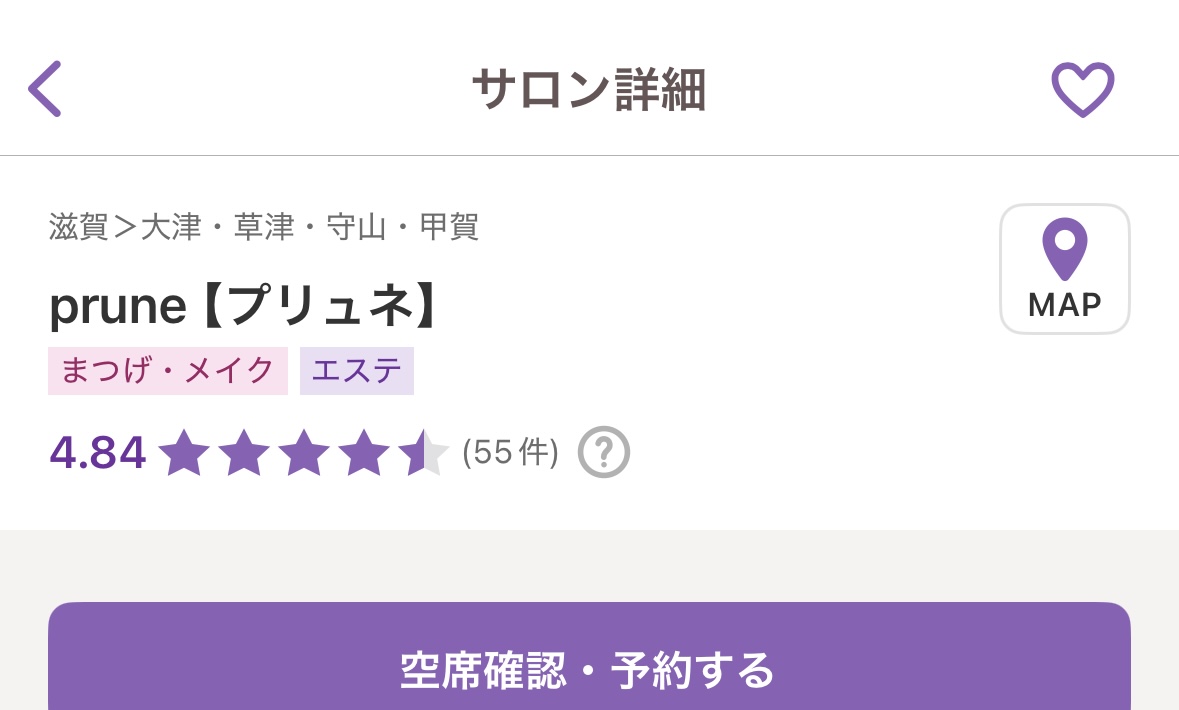Image resolution: width=1179 pixels, height=710 pixels.
Task: Go back using the left chevron arrow
Action: [44, 89]
